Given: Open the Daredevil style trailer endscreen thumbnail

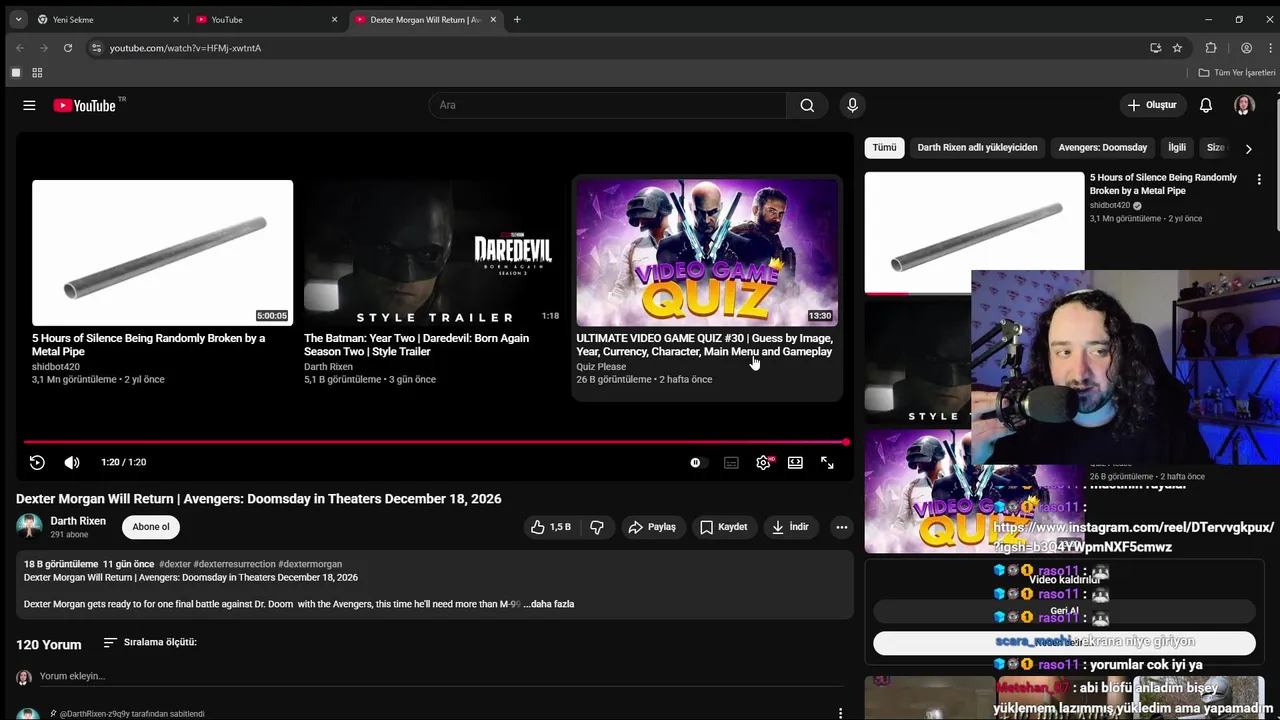Looking at the screenshot, I should [434, 253].
